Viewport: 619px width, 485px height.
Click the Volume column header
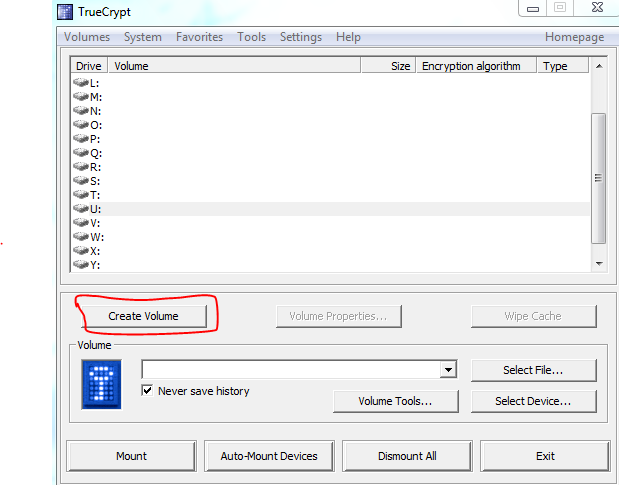click(x=234, y=66)
